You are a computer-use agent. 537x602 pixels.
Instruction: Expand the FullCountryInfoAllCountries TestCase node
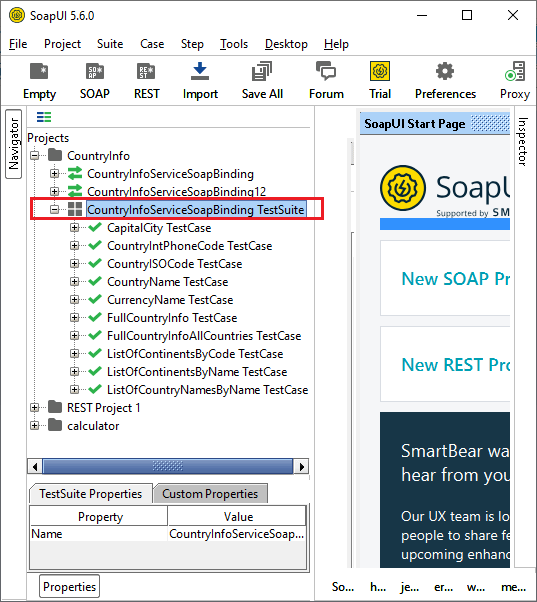coord(74,336)
